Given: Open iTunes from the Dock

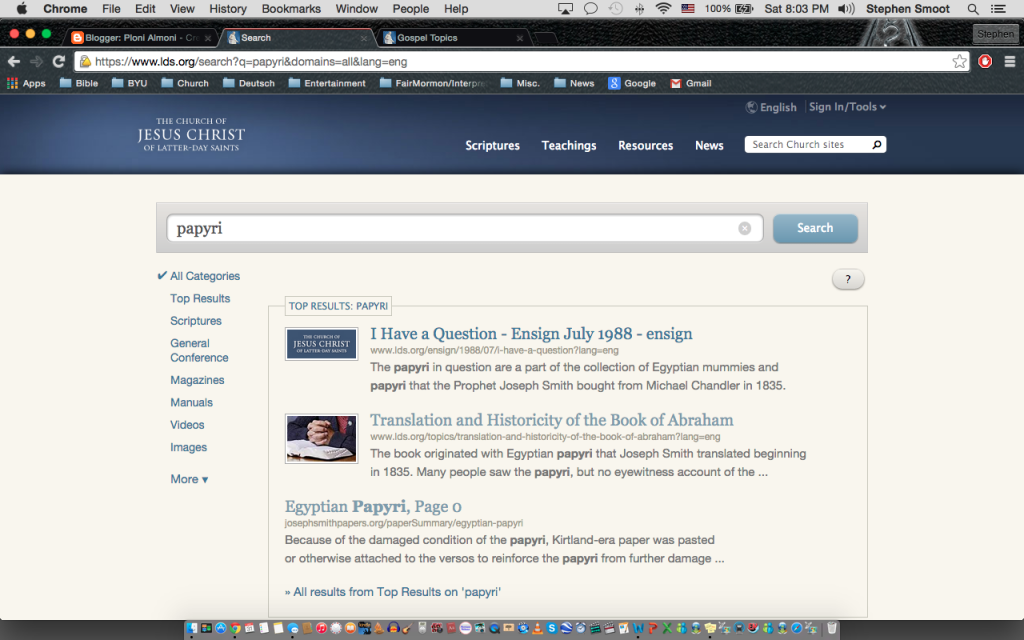Looking at the screenshot, I should [x=321, y=628].
